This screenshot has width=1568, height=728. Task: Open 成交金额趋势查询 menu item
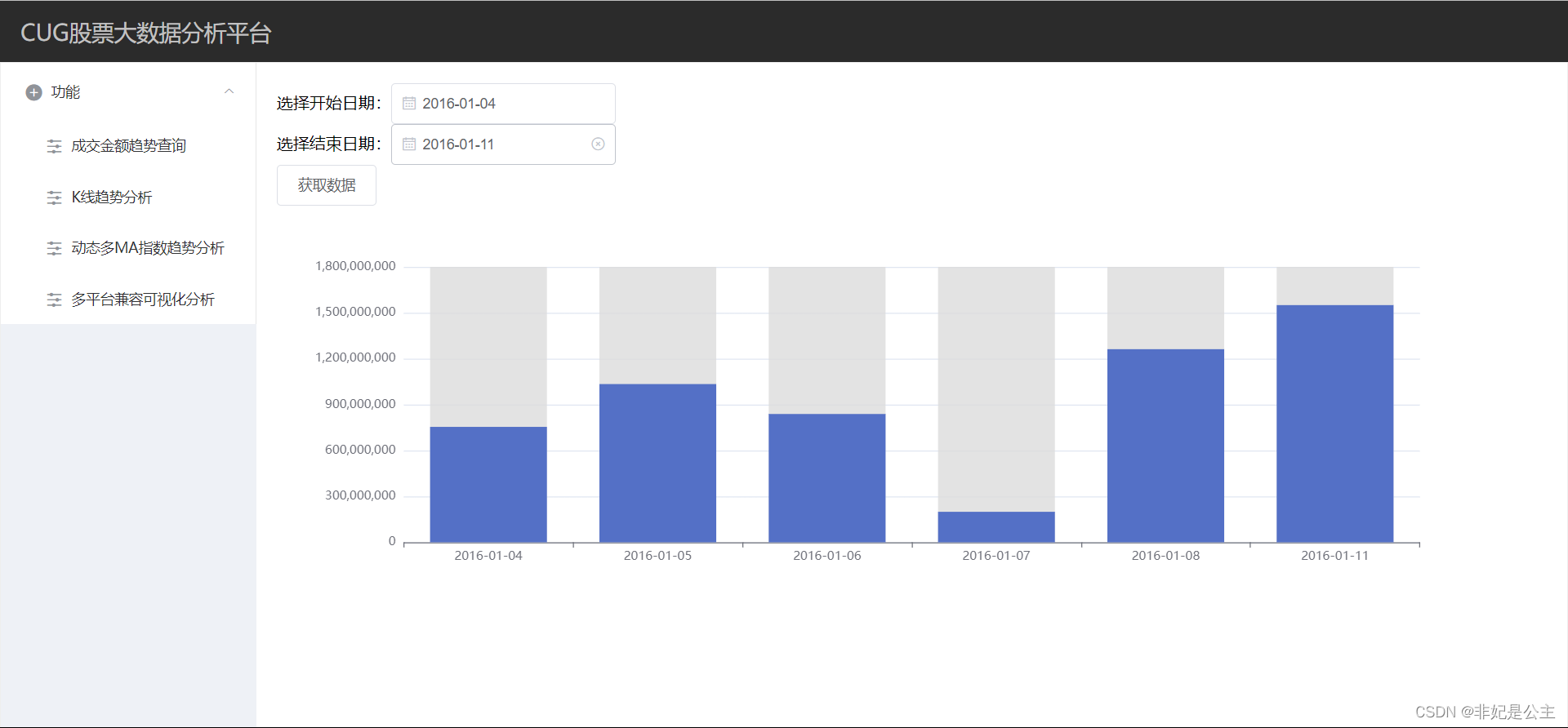(128, 146)
